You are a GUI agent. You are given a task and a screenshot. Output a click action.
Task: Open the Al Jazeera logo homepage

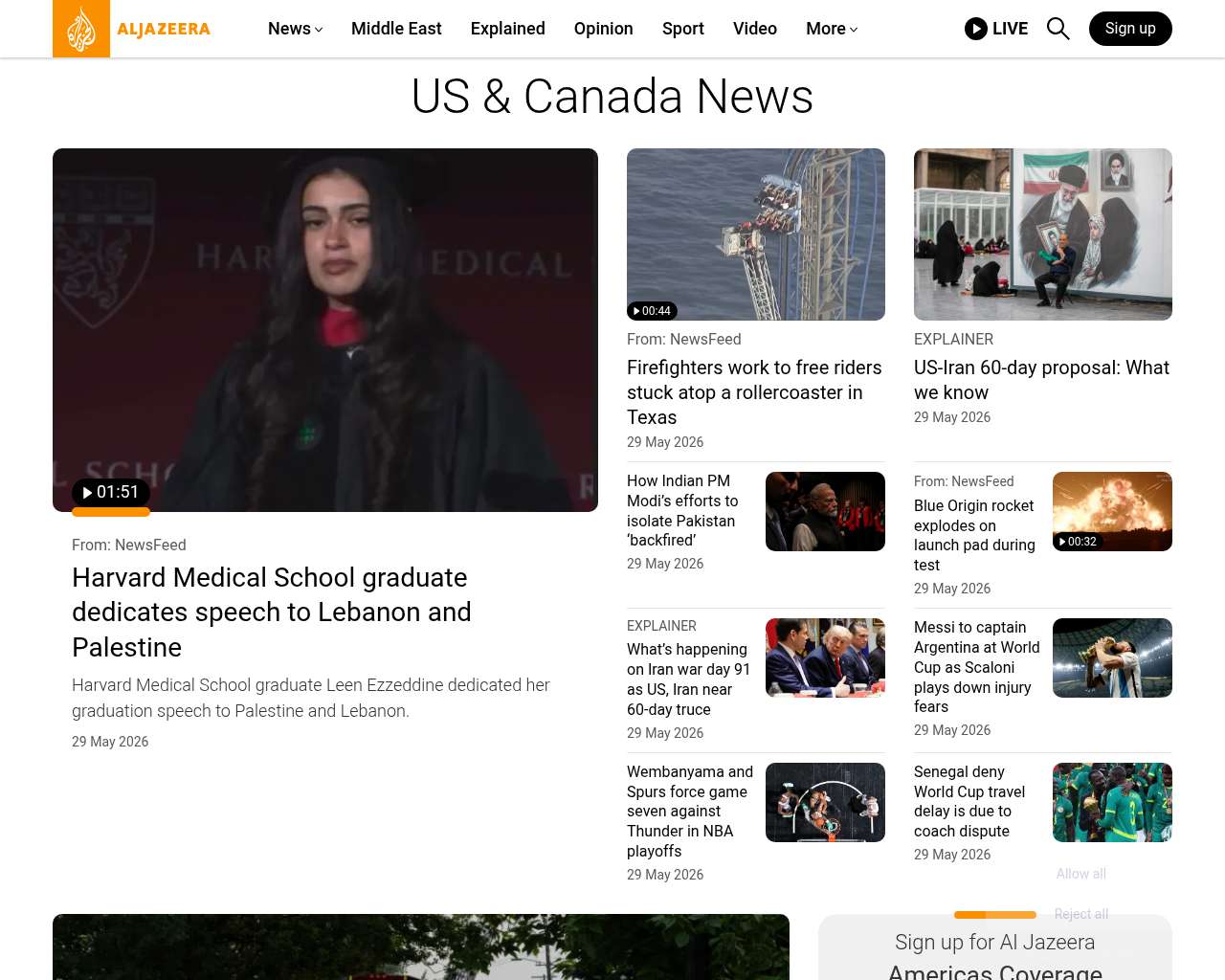132,29
